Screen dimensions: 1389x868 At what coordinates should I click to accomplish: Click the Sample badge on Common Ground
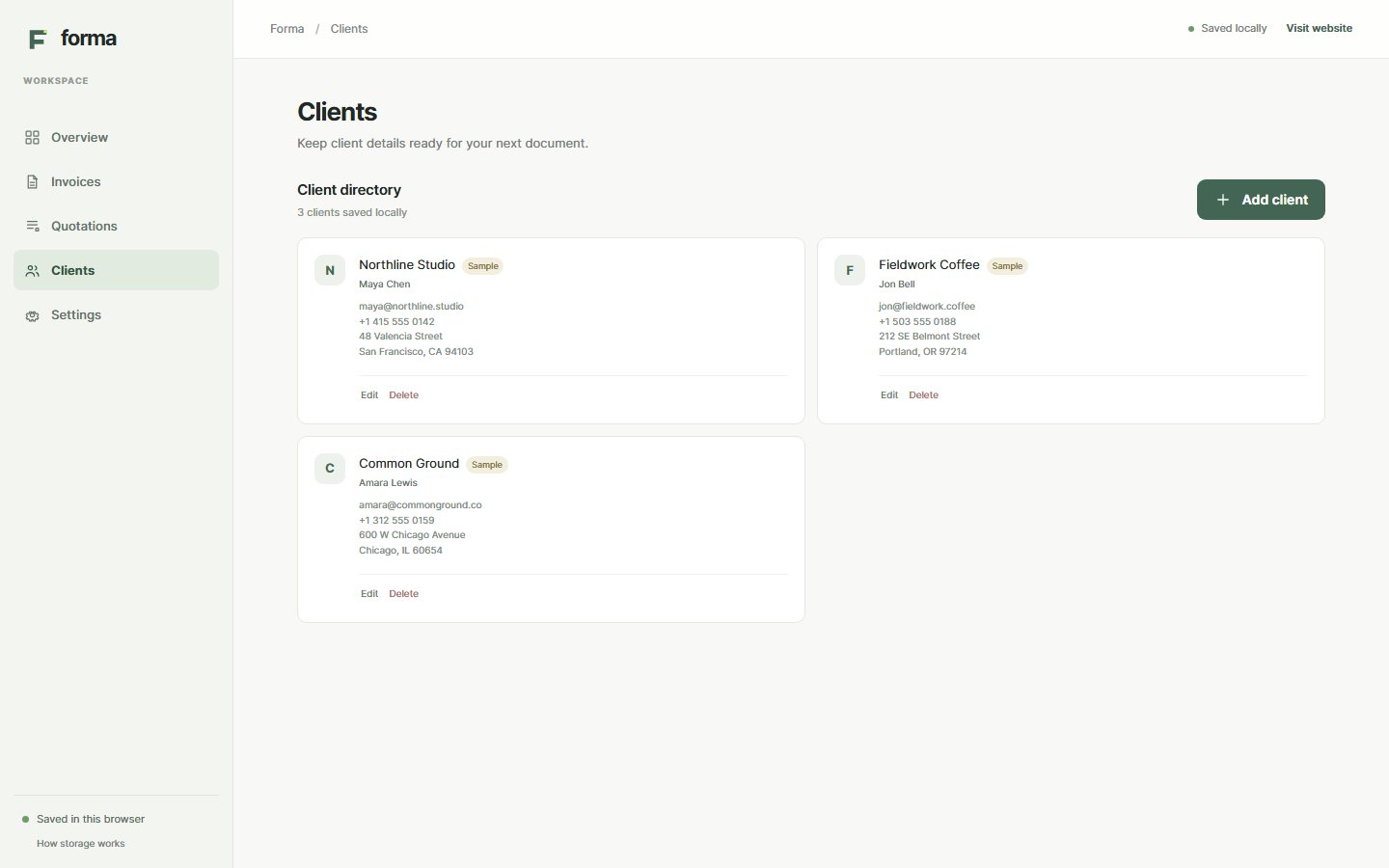tap(487, 465)
